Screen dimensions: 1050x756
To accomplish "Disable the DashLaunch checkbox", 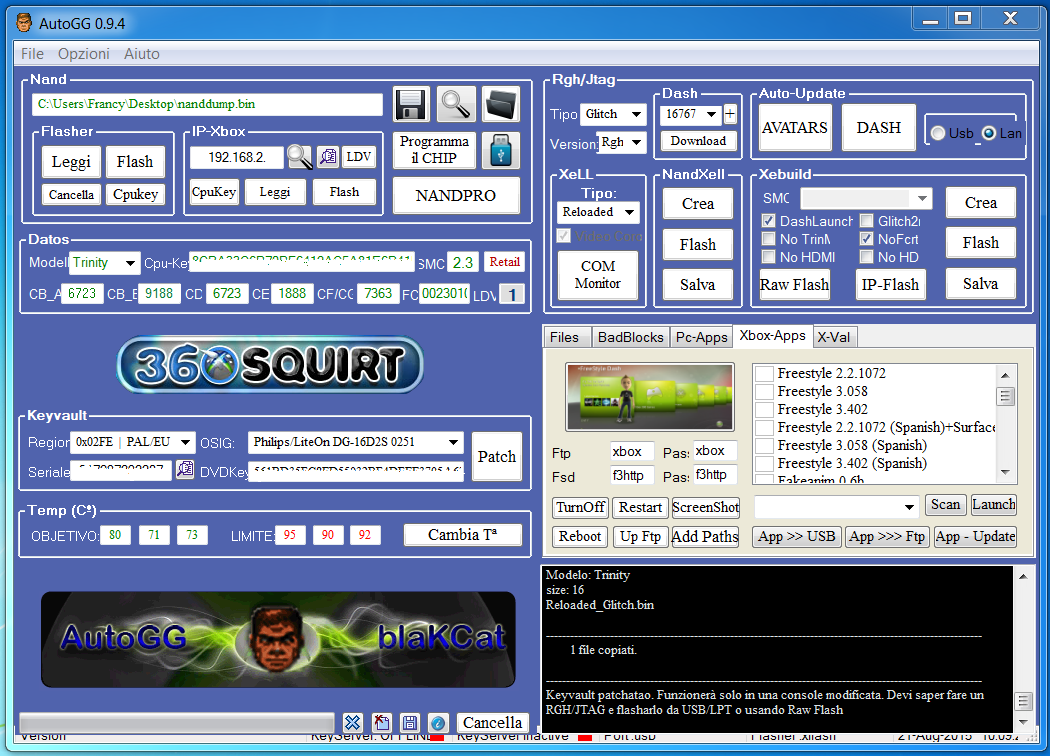I will (x=769, y=221).
